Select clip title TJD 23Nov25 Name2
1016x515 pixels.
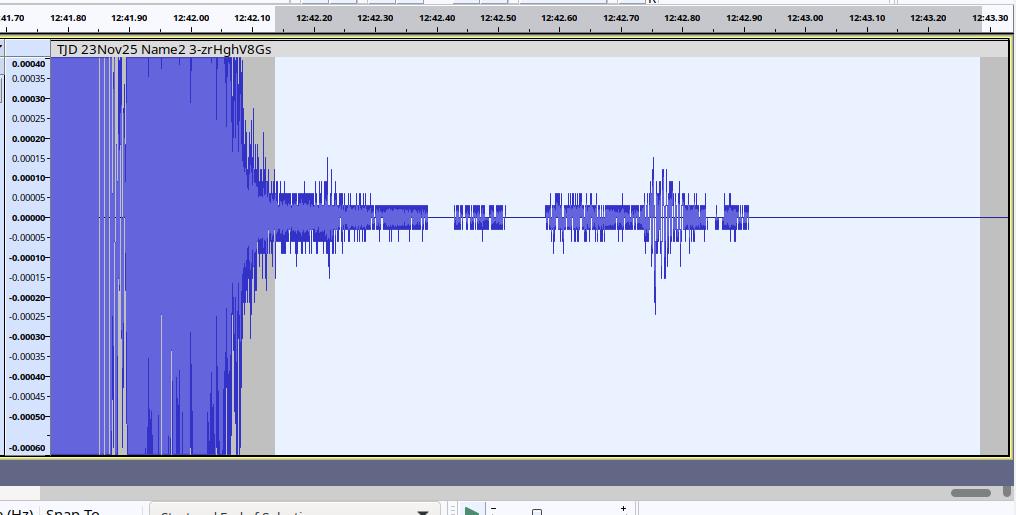pos(163,49)
